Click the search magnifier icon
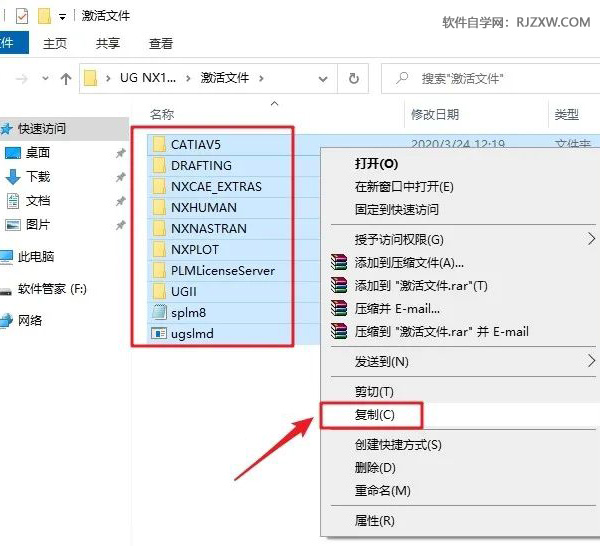Viewport: 600px width, 546px height. click(402, 78)
